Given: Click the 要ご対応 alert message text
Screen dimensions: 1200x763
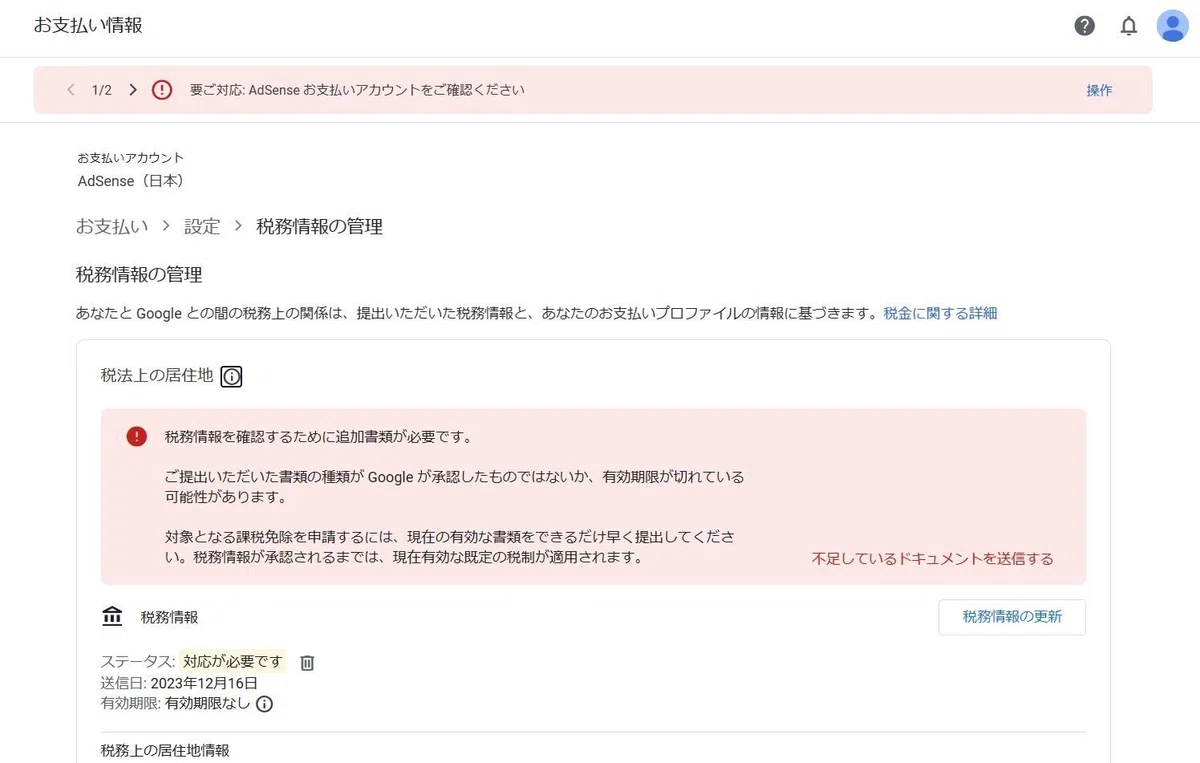Looking at the screenshot, I should click(x=357, y=90).
